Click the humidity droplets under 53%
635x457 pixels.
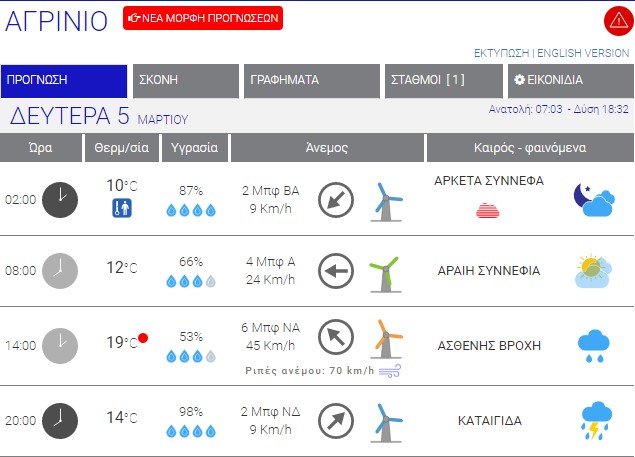[x=190, y=356]
